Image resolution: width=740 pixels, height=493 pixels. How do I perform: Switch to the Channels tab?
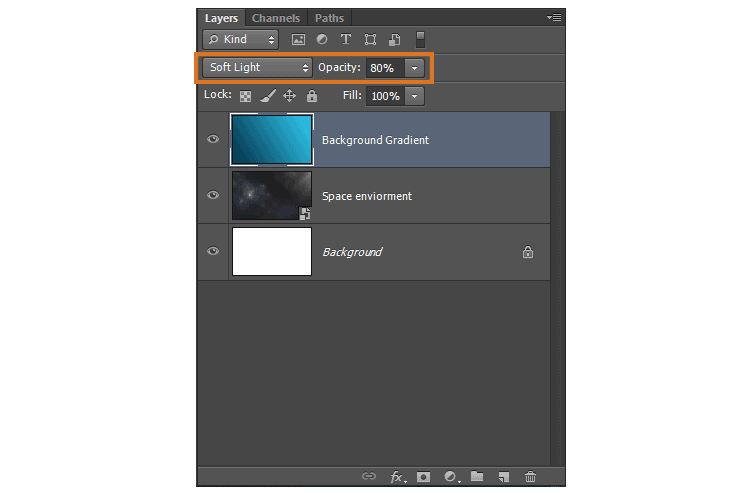pos(276,18)
